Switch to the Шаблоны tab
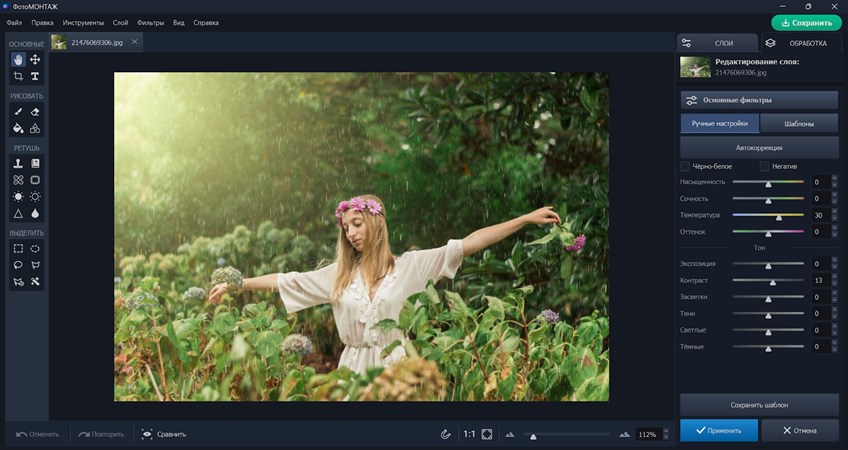This screenshot has height=450, width=848. (799, 124)
